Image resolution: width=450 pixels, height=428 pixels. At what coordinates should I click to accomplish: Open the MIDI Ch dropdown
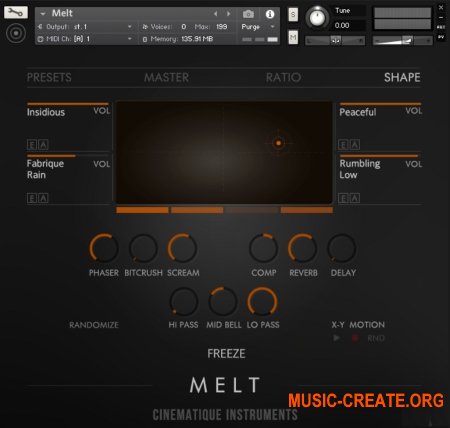85,39
